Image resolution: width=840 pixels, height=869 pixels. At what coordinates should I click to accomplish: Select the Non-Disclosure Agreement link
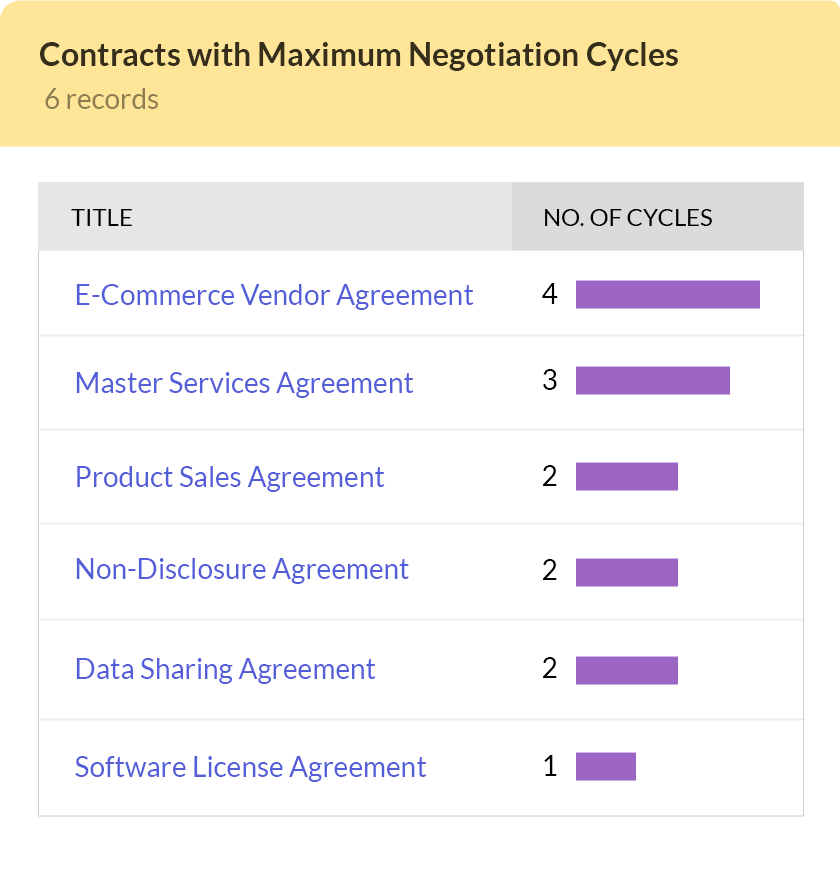(x=242, y=569)
